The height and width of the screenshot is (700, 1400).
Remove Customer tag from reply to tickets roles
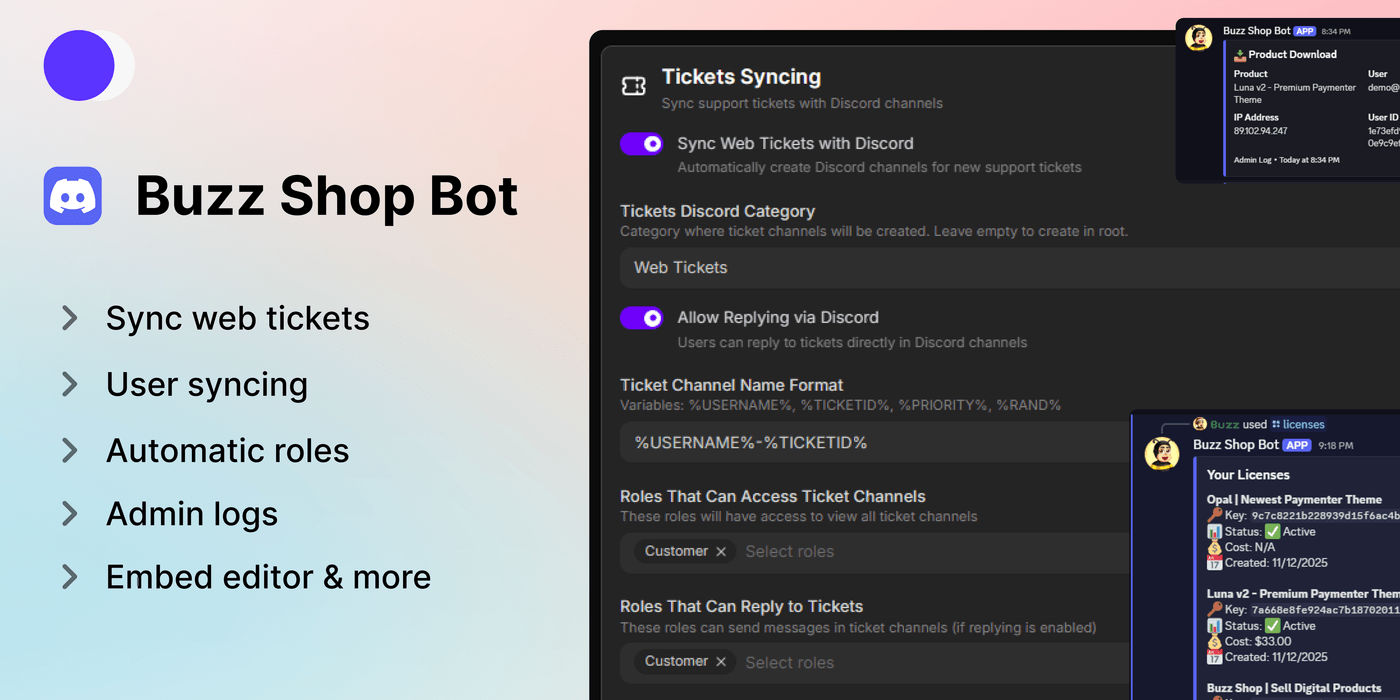(x=721, y=662)
